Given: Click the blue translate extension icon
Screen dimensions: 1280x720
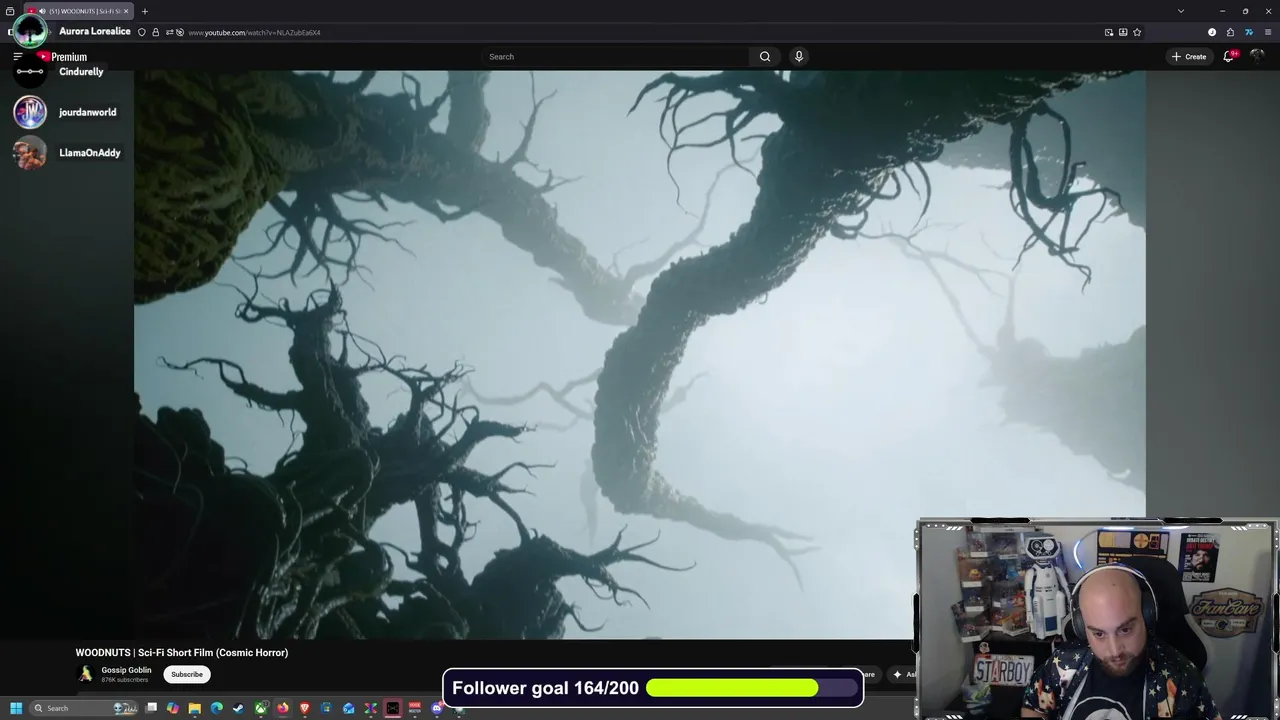Looking at the screenshot, I should click(1248, 33).
